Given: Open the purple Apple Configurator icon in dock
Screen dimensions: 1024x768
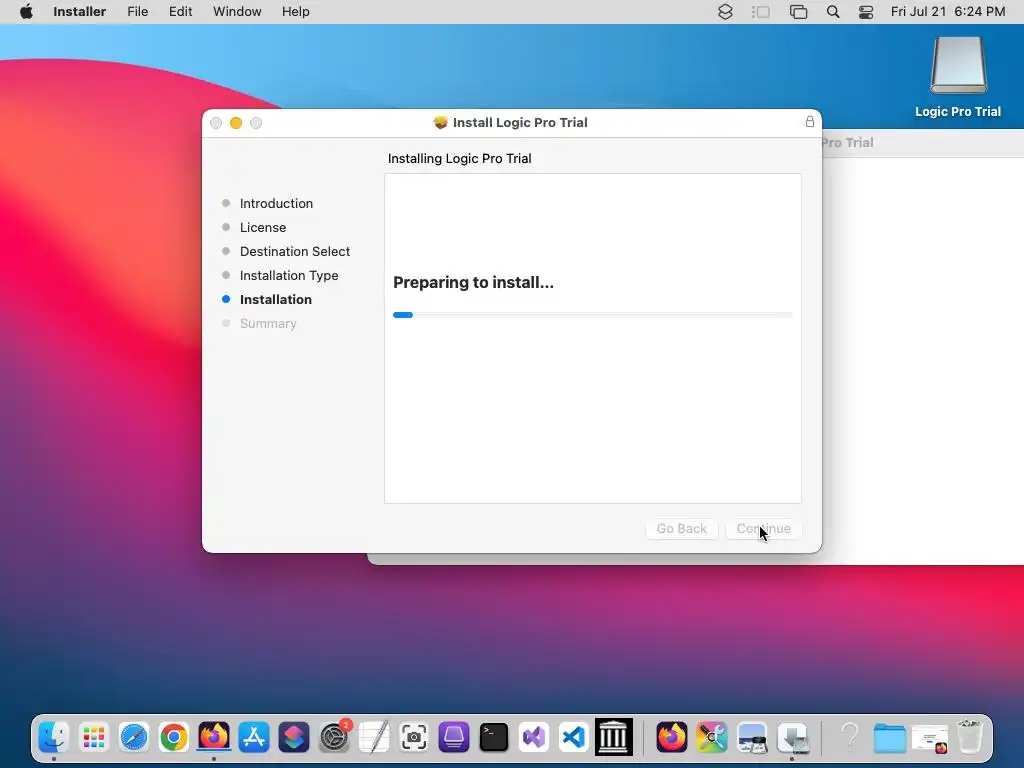Looking at the screenshot, I should point(454,737).
